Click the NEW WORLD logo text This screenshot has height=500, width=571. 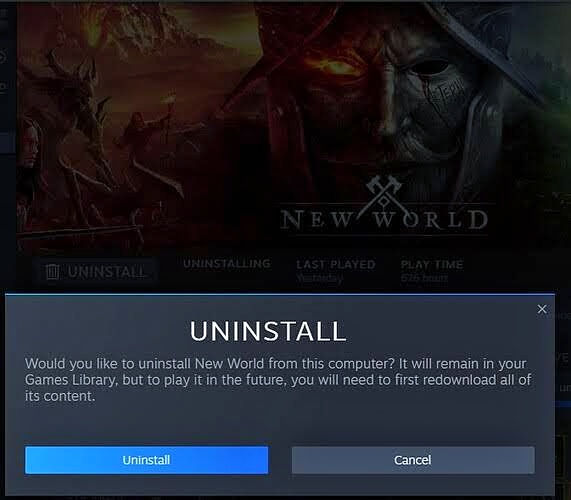384,219
